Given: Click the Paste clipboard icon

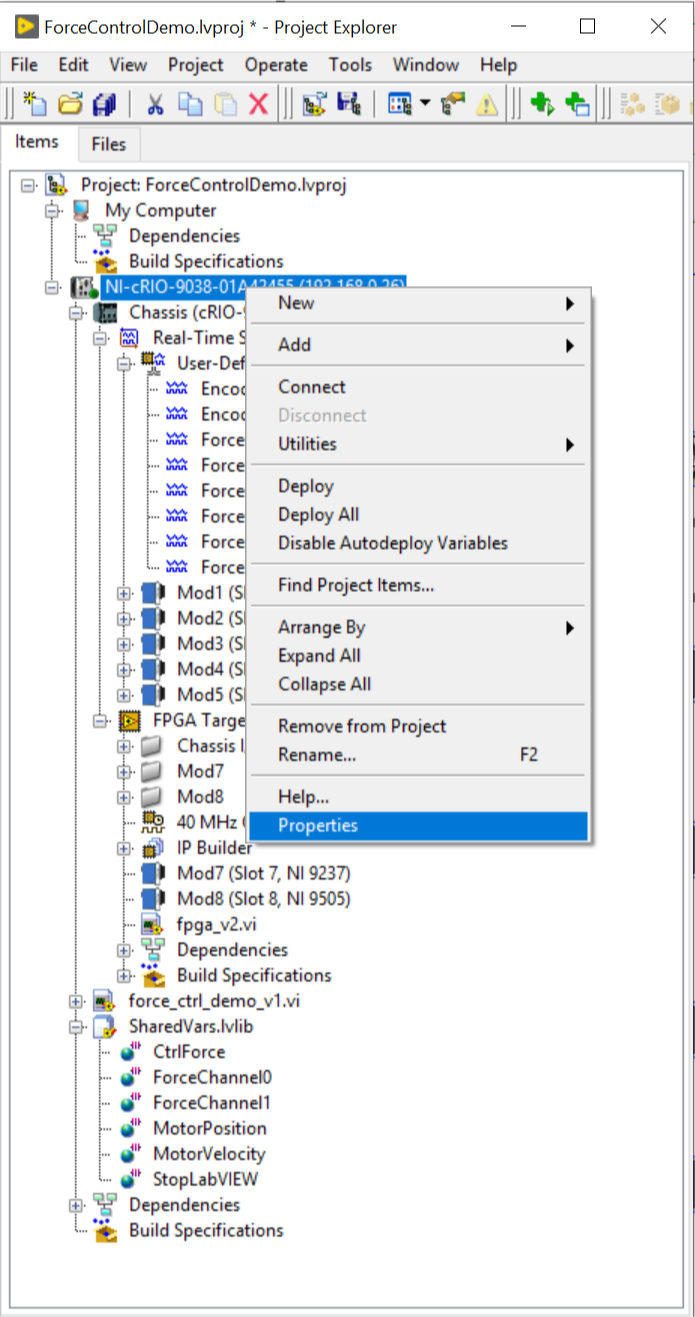Looking at the screenshot, I should coord(225,103).
